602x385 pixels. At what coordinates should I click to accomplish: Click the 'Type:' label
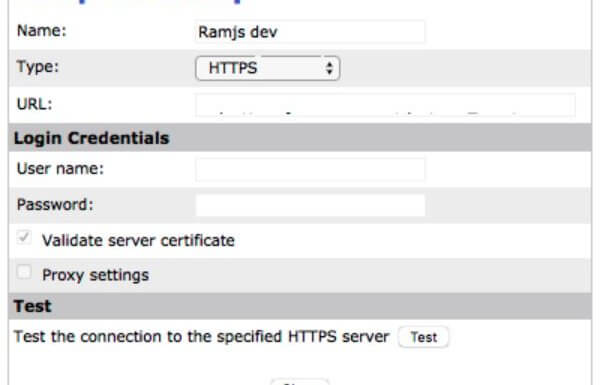pyautogui.click(x=38, y=67)
